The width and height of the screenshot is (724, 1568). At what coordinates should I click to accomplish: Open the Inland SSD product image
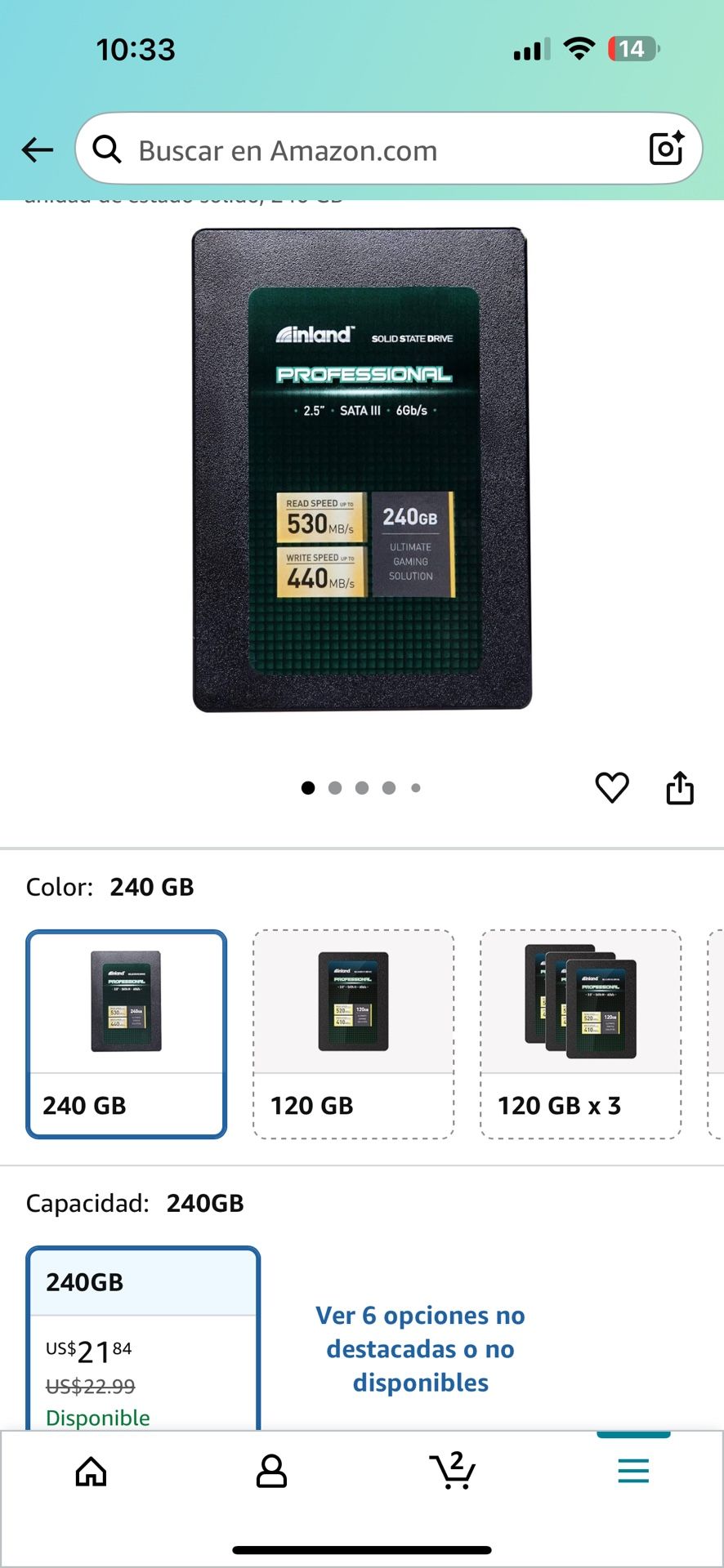click(362, 470)
